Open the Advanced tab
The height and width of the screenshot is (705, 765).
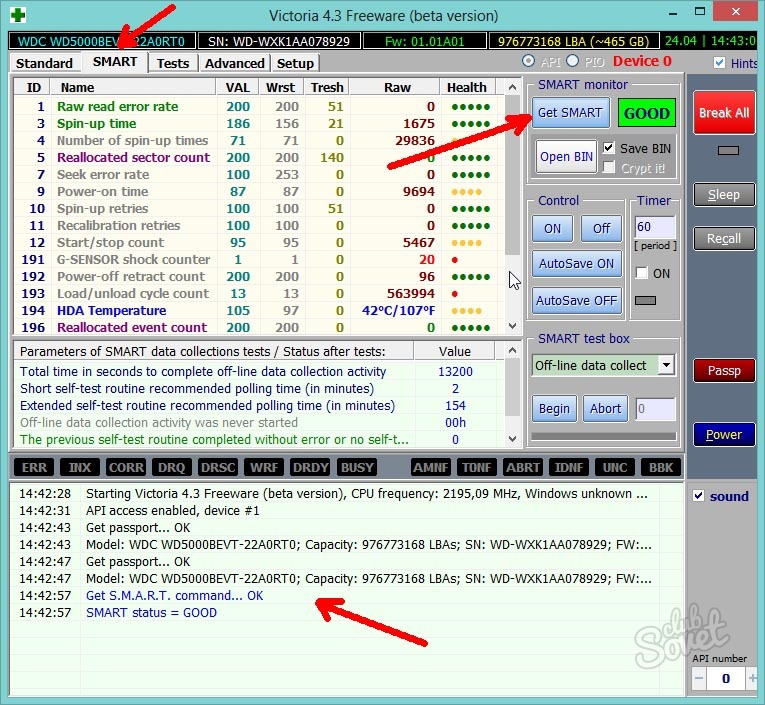[234, 63]
